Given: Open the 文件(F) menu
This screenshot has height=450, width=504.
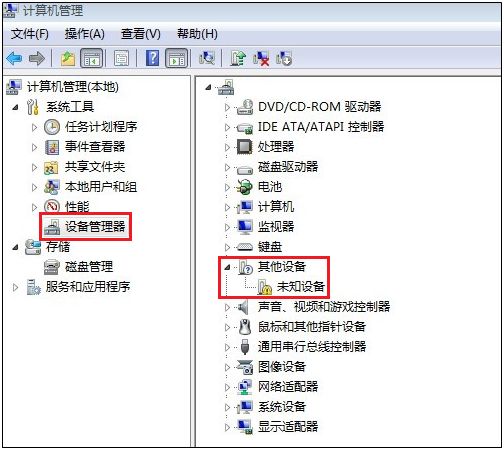Looking at the screenshot, I should pyautogui.click(x=30, y=34).
